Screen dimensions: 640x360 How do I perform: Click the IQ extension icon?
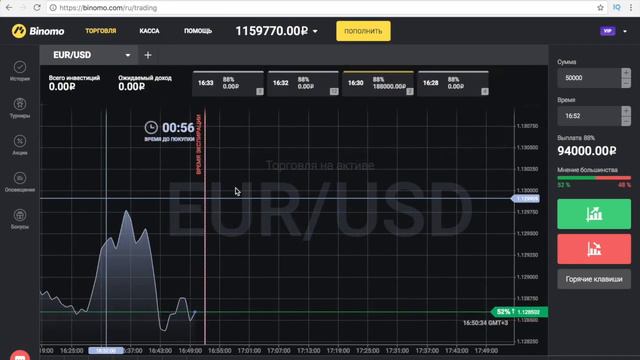(617, 8)
